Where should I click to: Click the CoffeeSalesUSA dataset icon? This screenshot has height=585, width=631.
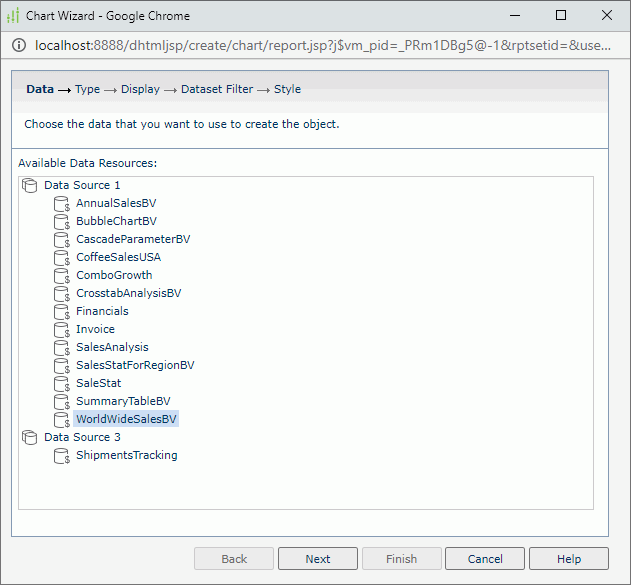pyautogui.click(x=62, y=257)
